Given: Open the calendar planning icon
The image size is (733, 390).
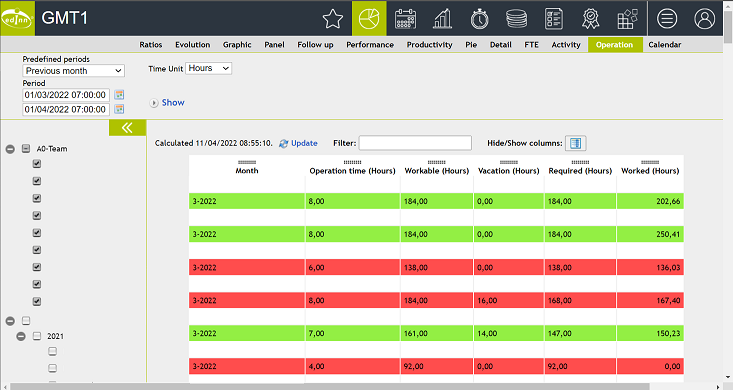Looking at the screenshot, I should click(405, 19).
